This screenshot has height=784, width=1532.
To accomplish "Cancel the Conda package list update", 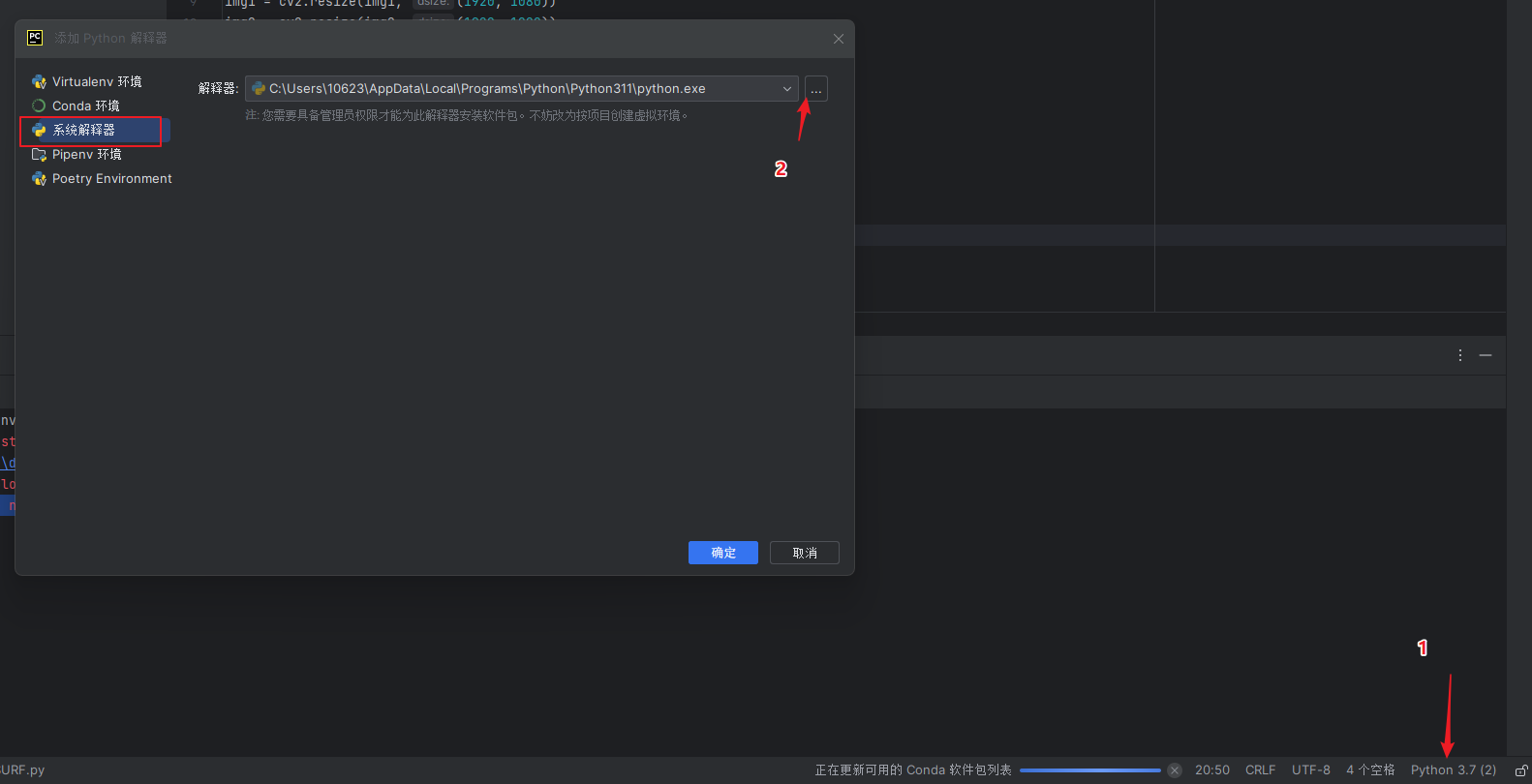I will point(1175,770).
